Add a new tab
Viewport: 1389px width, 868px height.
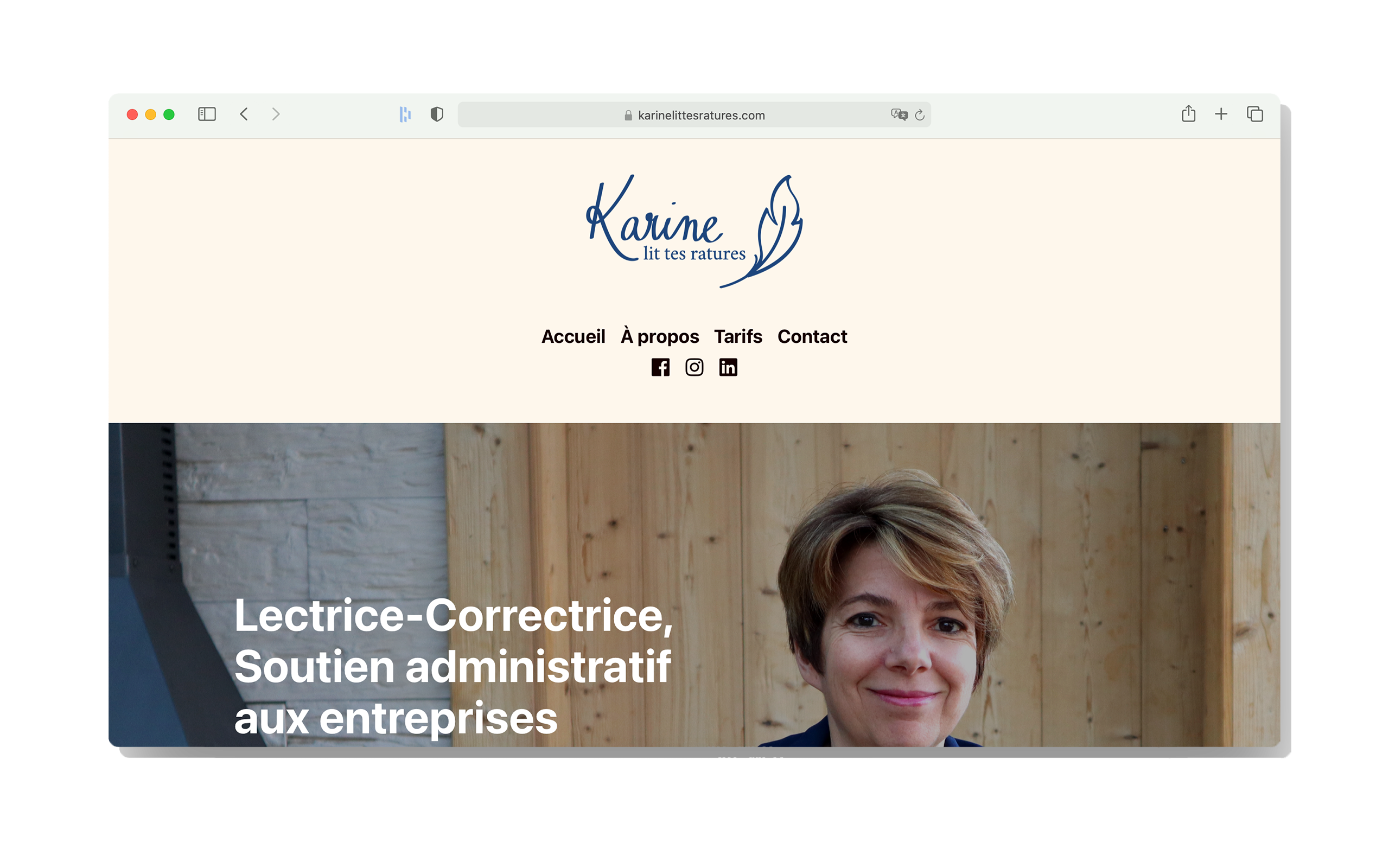[1221, 114]
